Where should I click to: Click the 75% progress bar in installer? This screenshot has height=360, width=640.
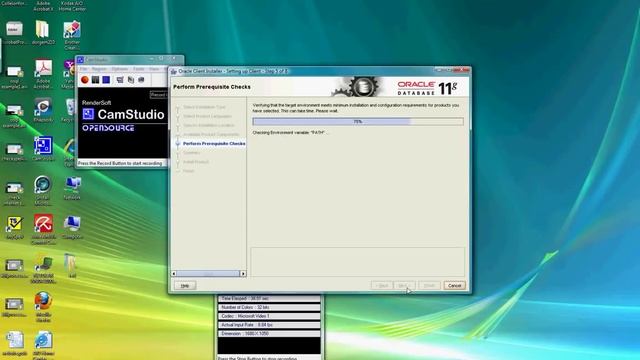tap(358, 122)
